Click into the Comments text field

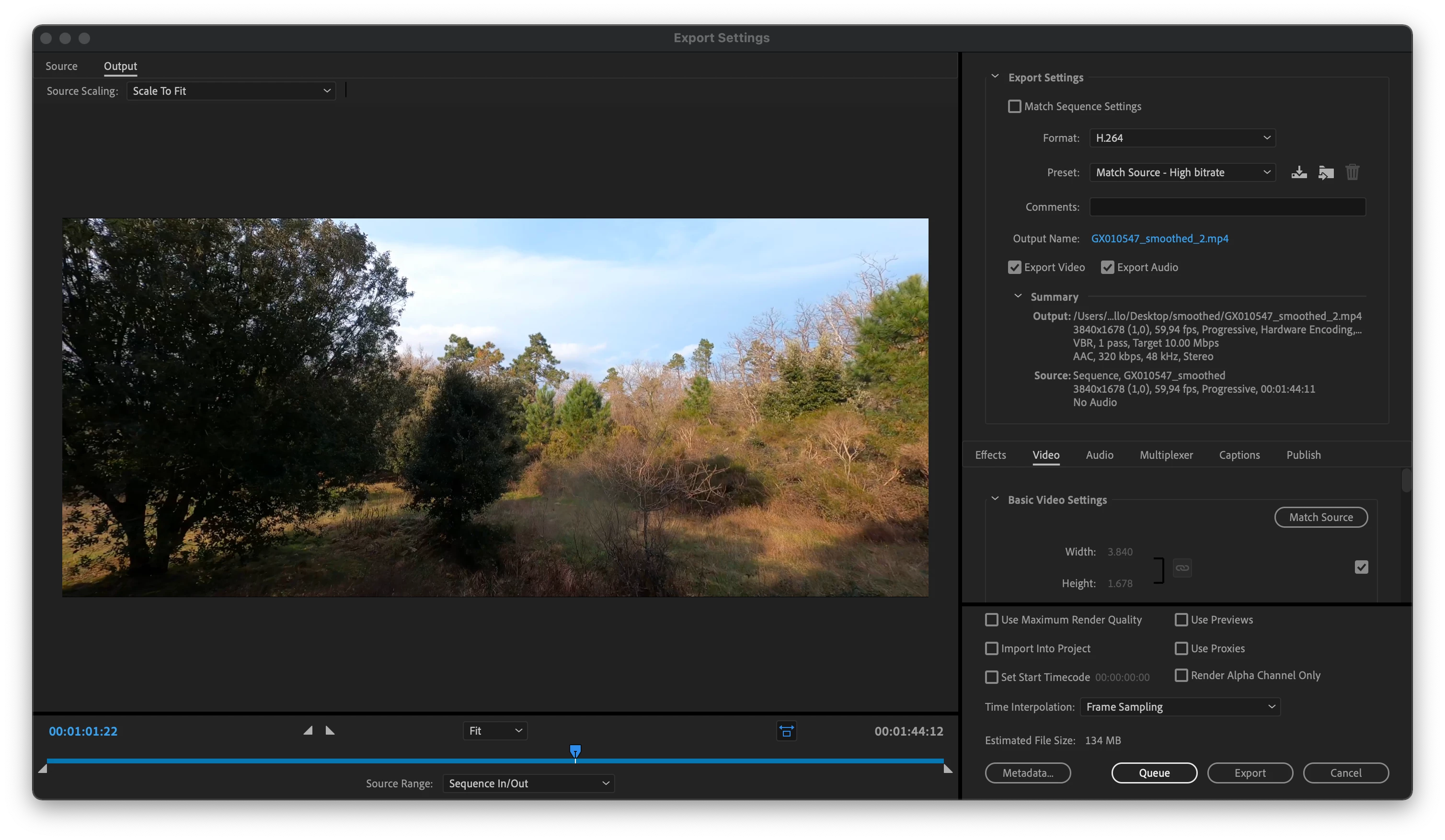1227,207
